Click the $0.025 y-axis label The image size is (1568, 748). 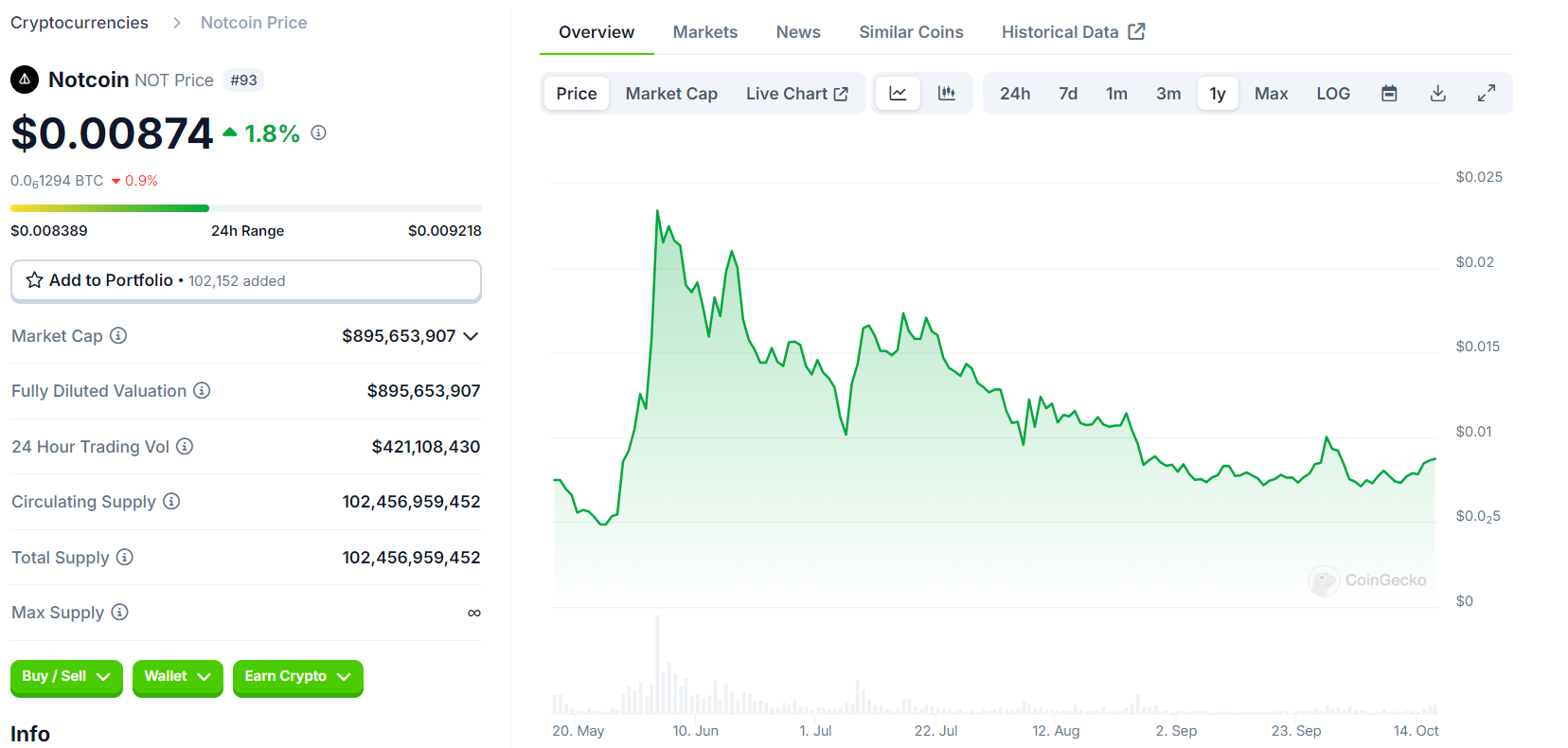tap(1479, 177)
